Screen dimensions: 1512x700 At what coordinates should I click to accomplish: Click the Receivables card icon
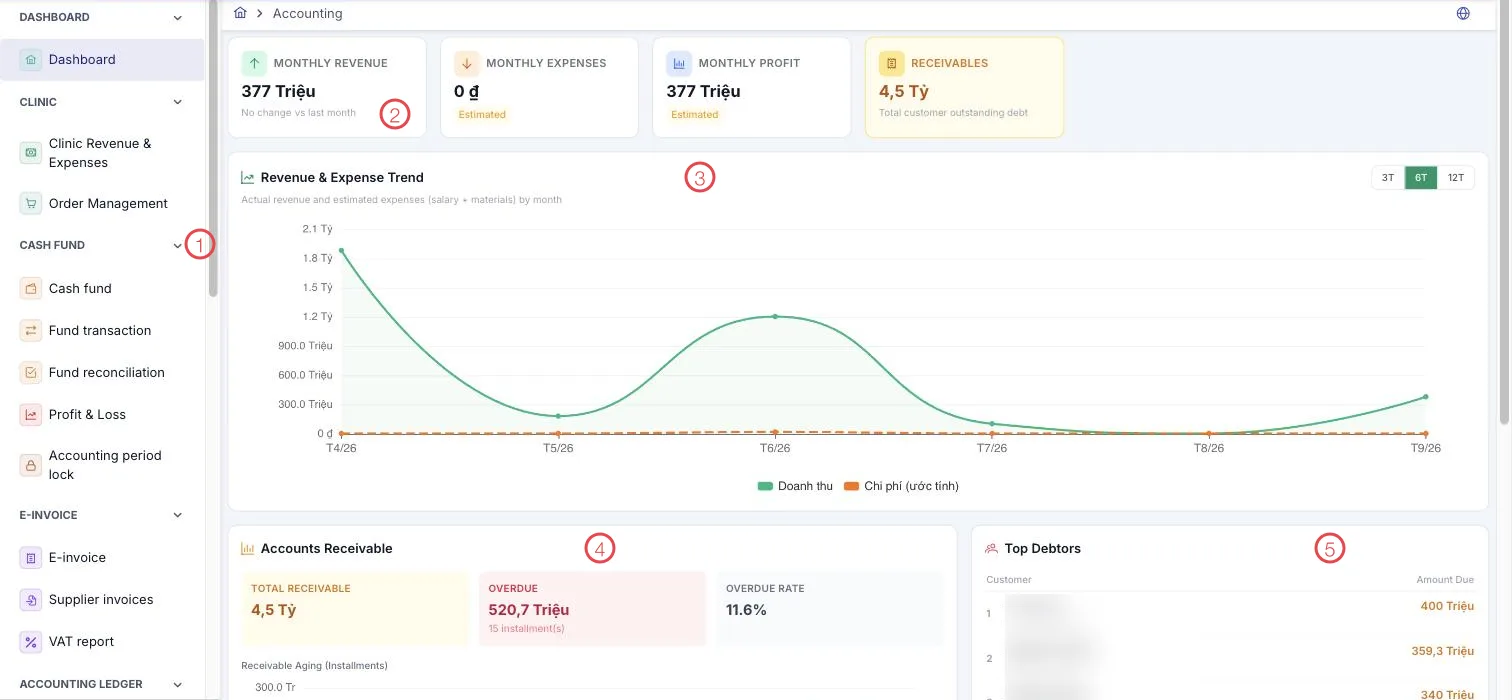tap(891, 63)
